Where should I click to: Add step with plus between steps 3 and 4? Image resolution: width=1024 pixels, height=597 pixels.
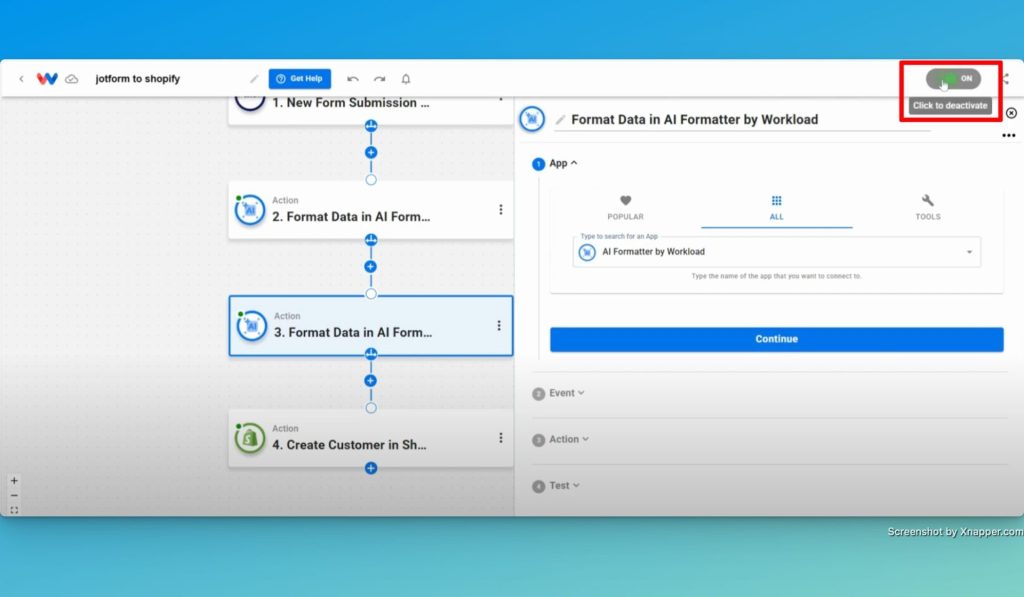coord(370,381)
